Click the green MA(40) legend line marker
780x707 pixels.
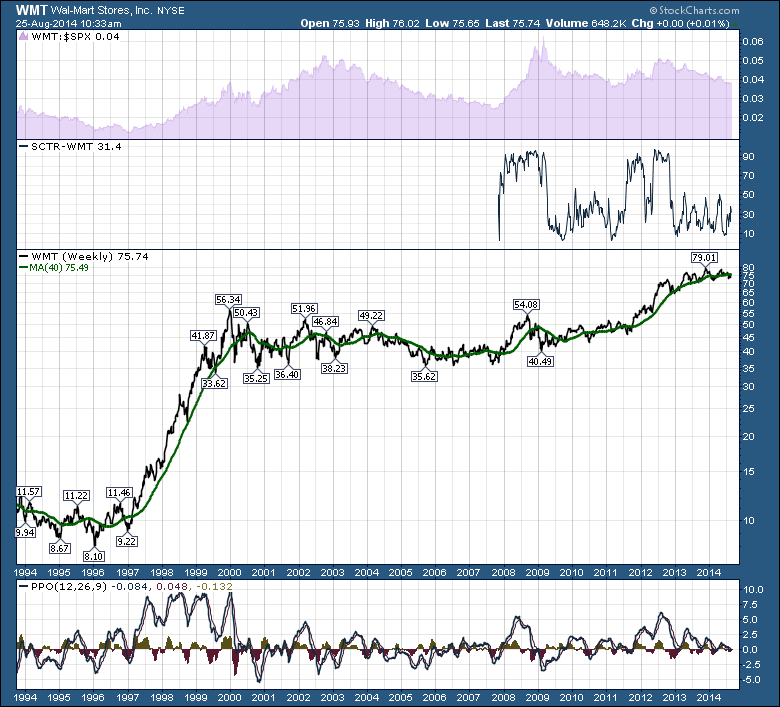24,266
